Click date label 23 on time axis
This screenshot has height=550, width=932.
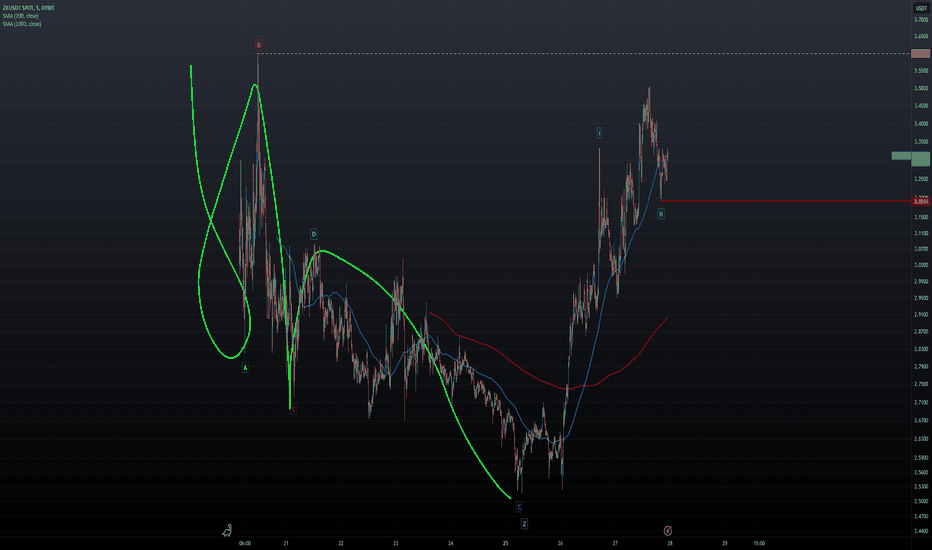coord(396,543)
